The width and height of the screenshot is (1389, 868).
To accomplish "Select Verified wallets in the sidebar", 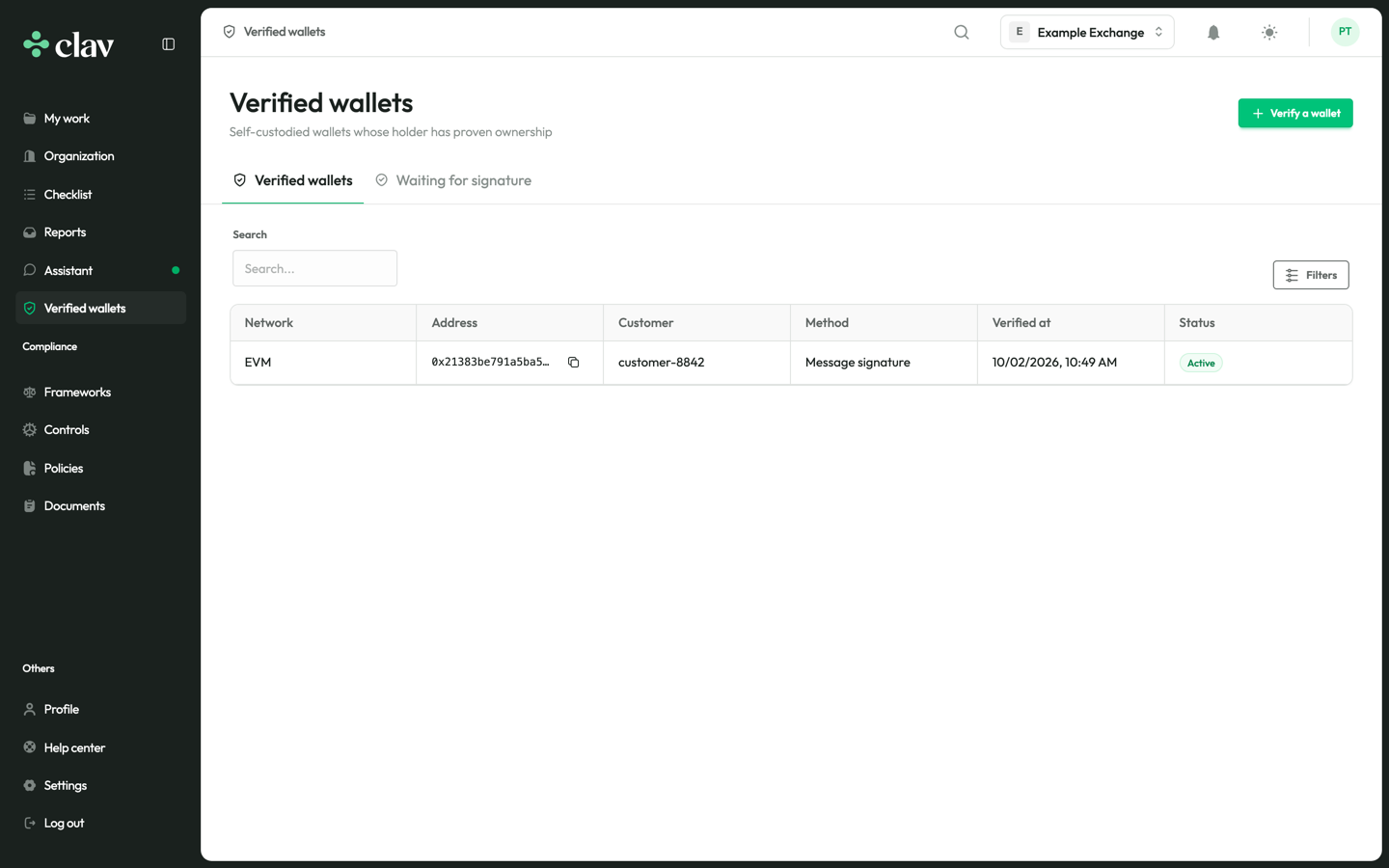I will (100, 309).
